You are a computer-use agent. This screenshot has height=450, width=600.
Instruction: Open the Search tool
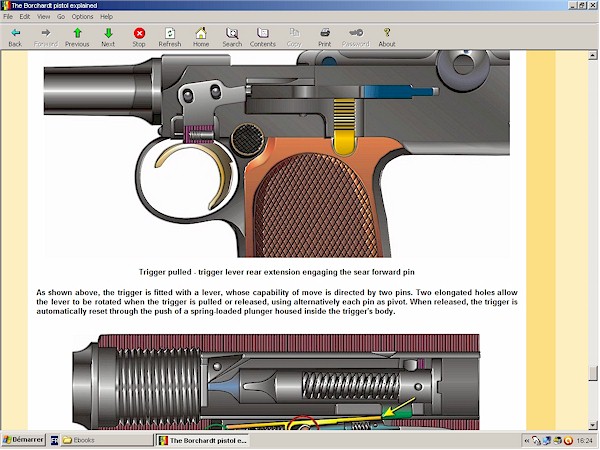(x=232, y=38)
